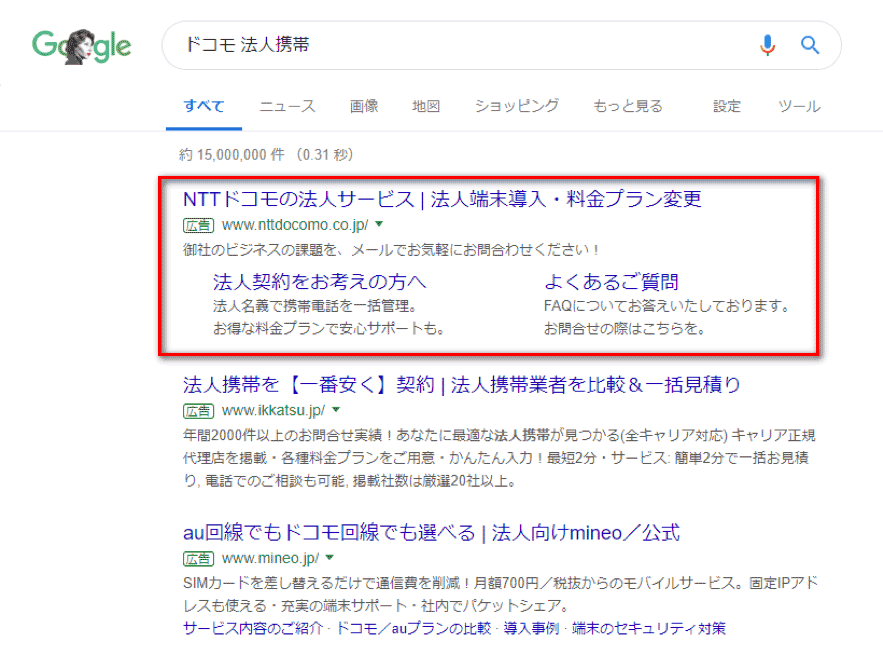883x668 pixels.
Task: Select the すべて tab
Action: (204, 106)
